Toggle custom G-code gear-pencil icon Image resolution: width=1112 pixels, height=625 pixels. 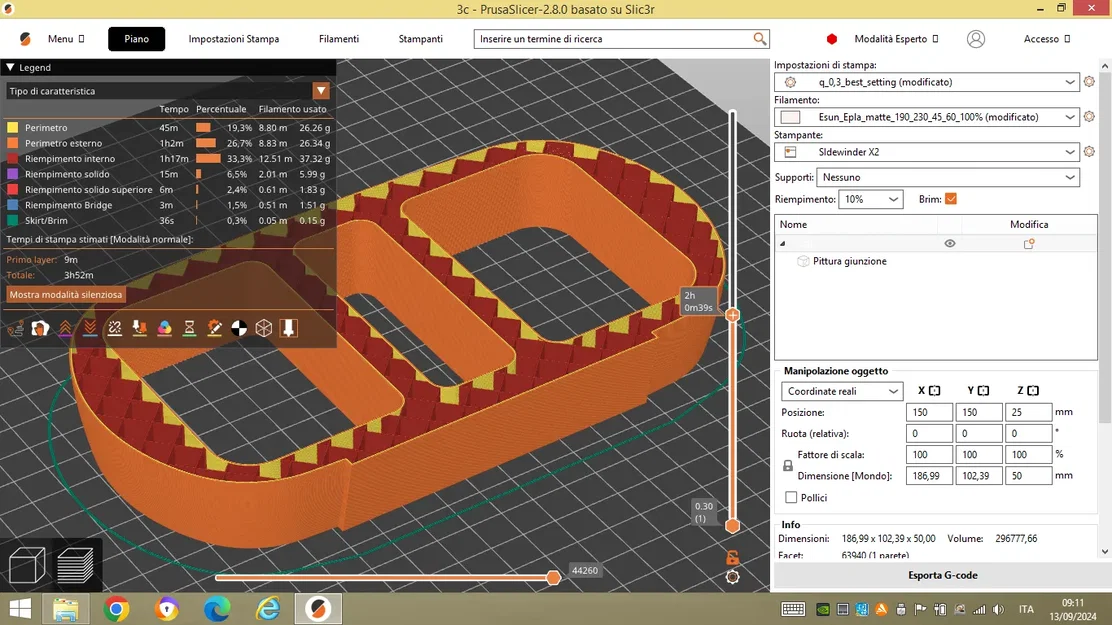point(214,328)
